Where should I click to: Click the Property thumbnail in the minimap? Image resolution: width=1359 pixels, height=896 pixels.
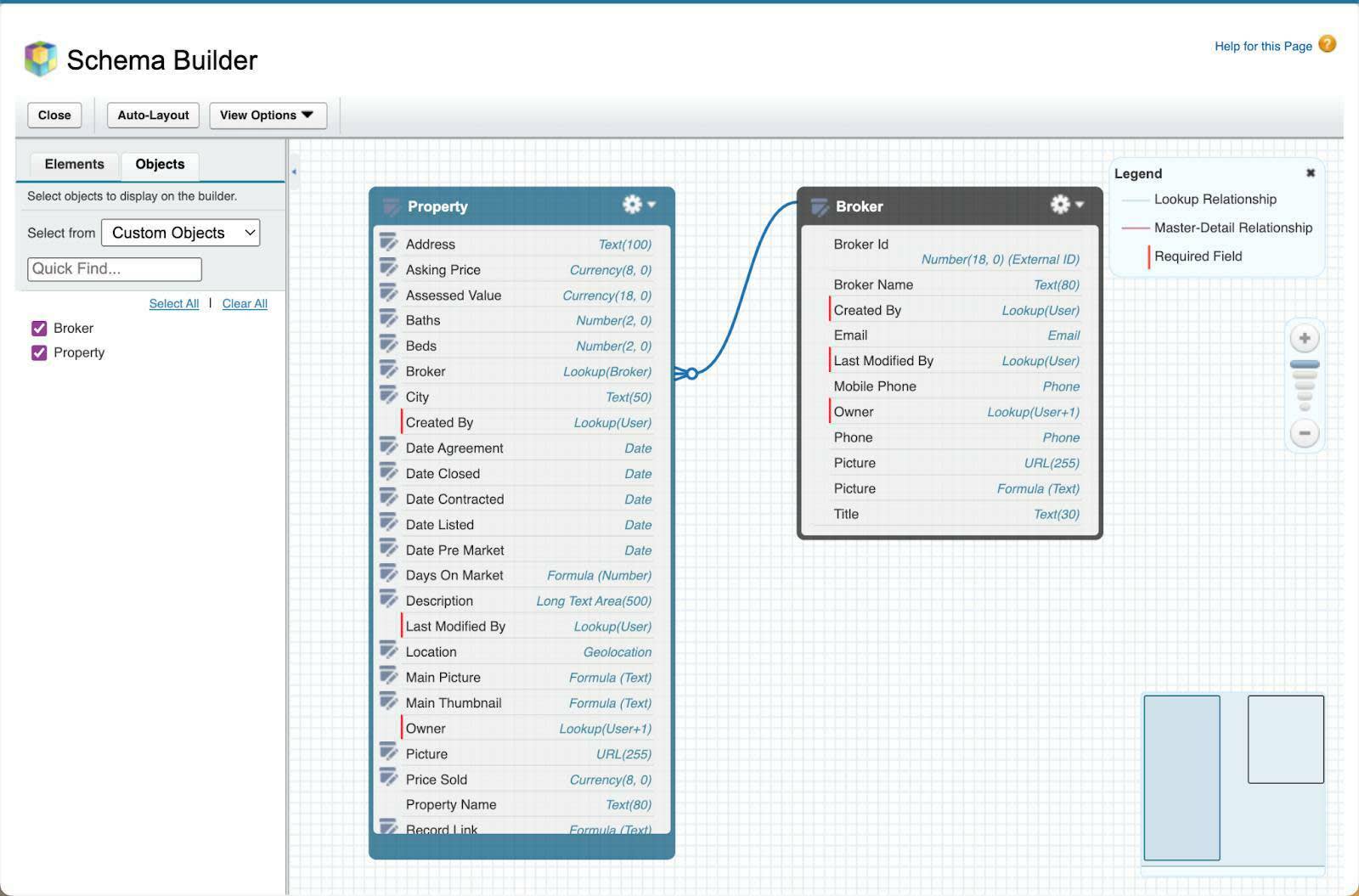pos(1181,778)
